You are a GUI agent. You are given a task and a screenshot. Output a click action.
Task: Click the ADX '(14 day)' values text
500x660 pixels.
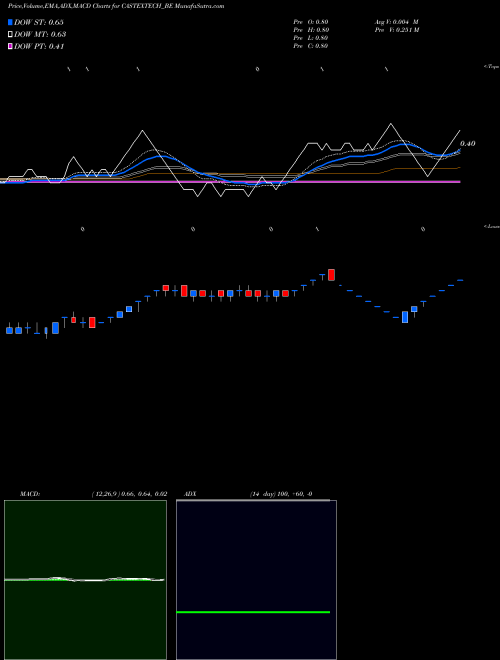click(281, 494)
